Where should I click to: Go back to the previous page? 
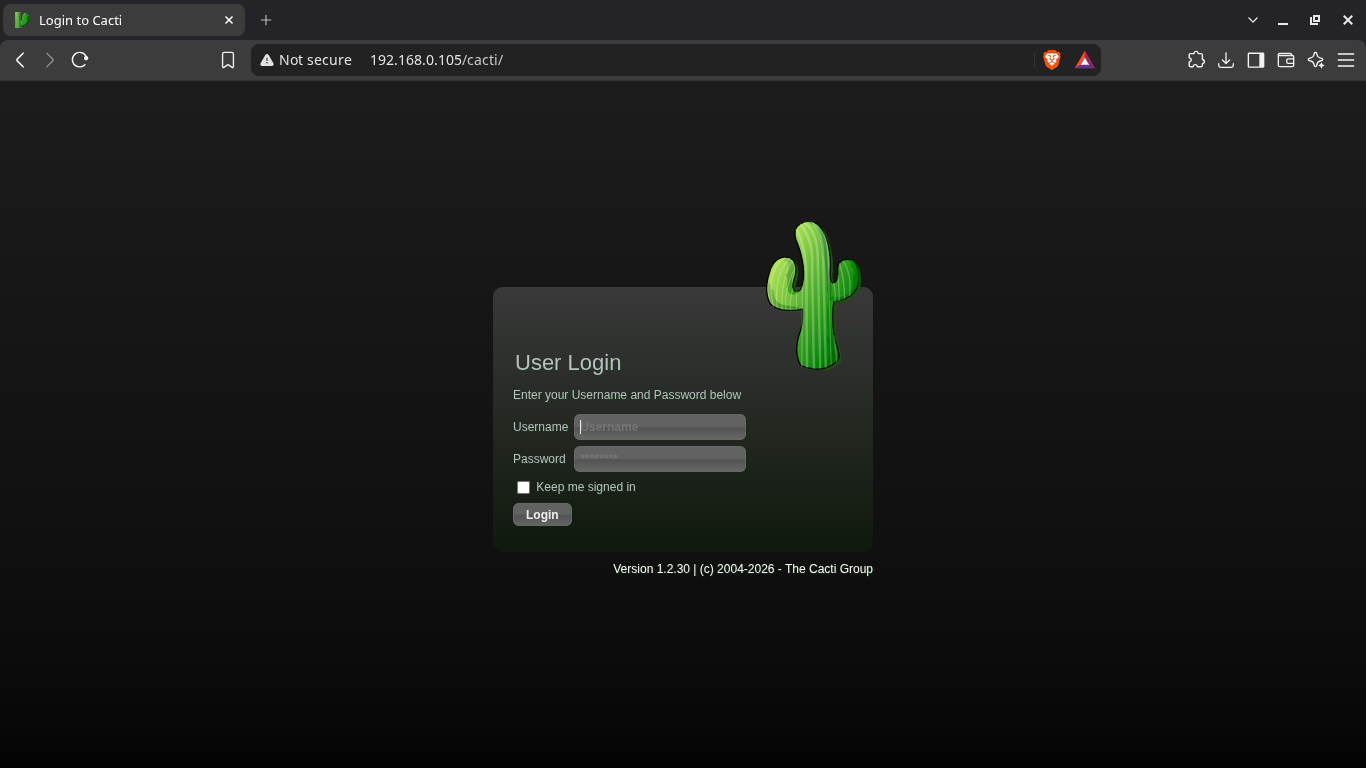point(20,60)
